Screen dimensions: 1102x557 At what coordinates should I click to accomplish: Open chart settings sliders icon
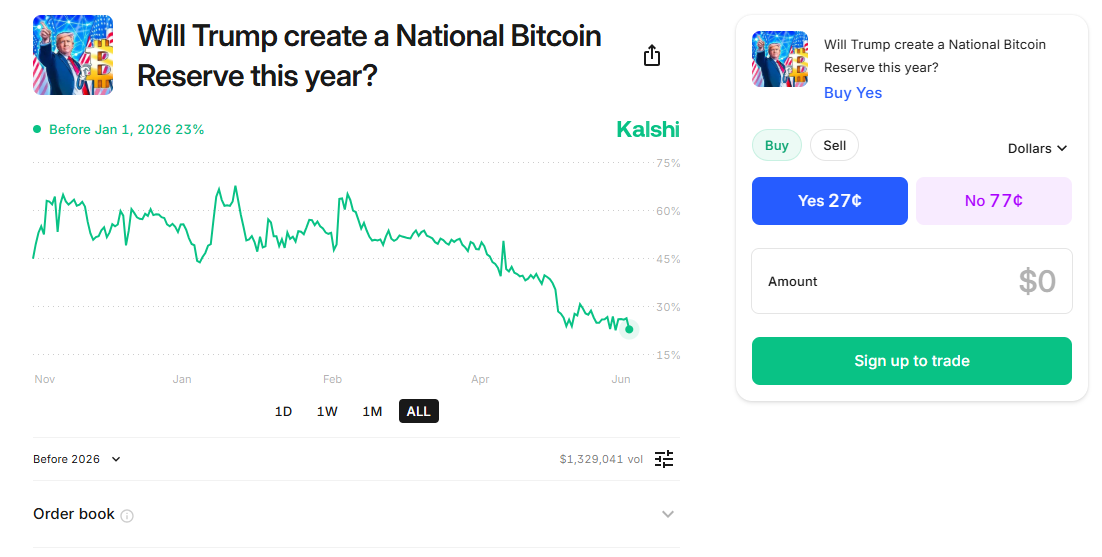click(x=664, y=459)
